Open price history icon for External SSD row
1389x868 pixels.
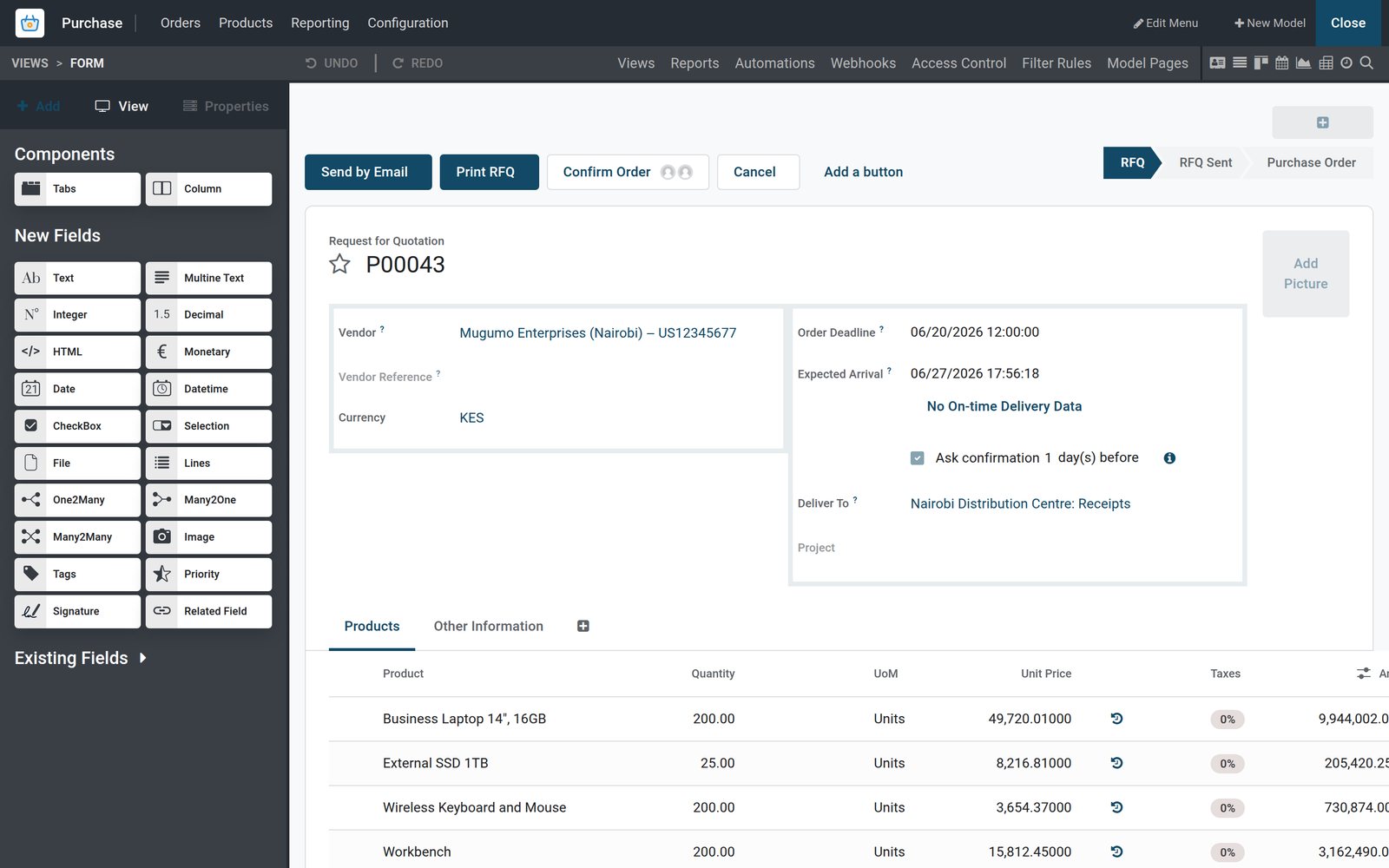click(x=1116, y=763)
